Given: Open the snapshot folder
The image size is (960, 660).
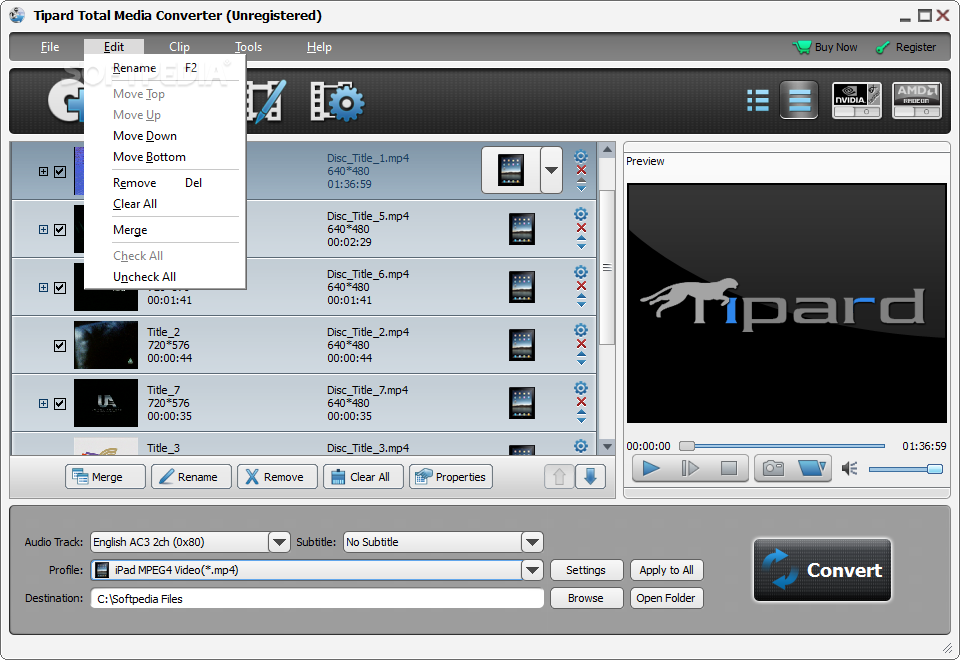Looking at the screenshot, I should (x=812, y=468).
